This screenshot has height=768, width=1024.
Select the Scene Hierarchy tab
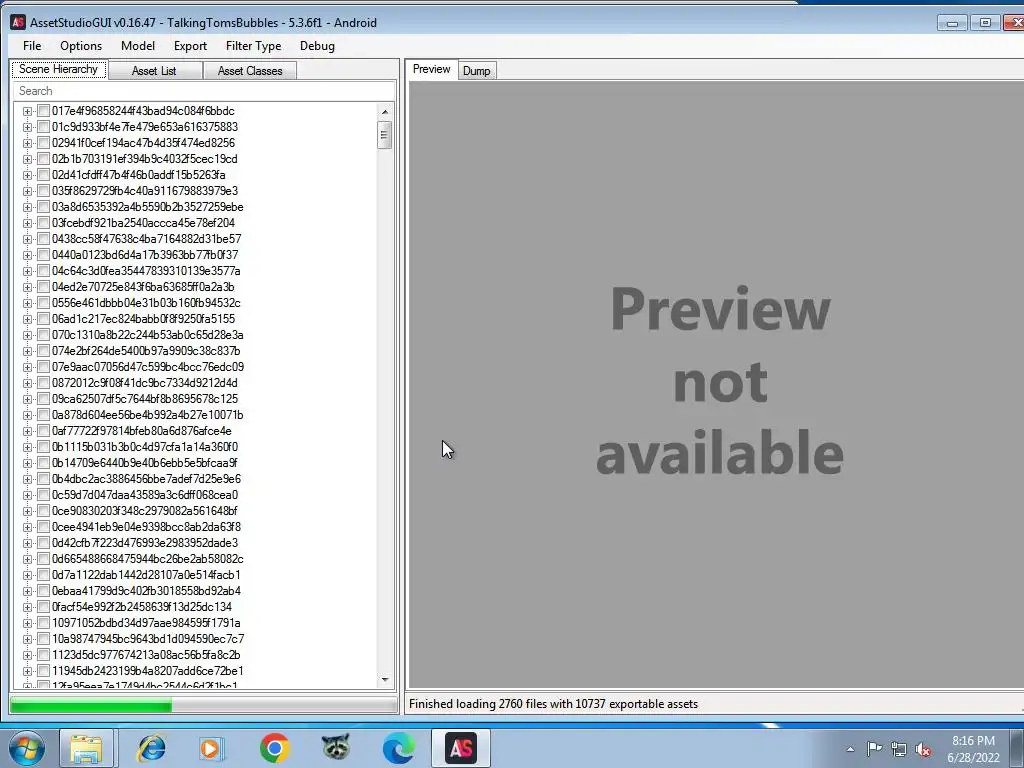click(x=58, y=69)
